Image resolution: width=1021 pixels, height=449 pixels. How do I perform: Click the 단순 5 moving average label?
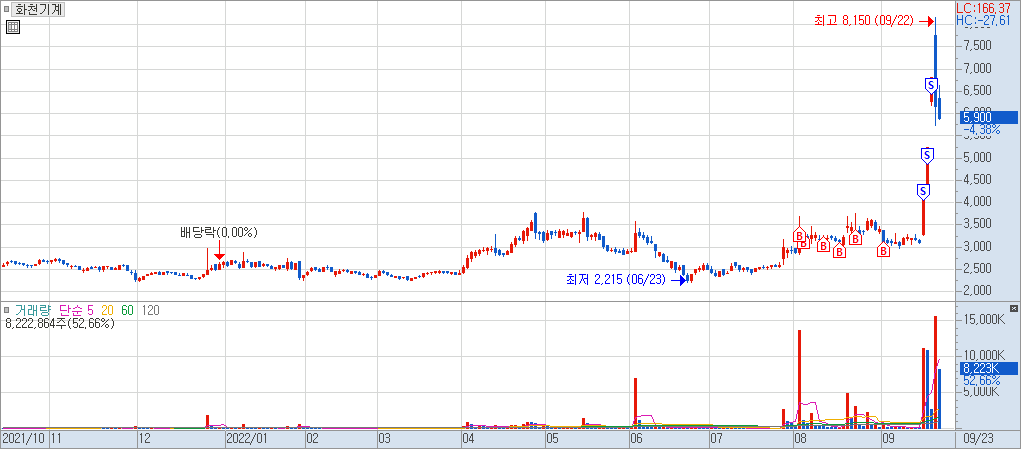(x=76, y=310)
